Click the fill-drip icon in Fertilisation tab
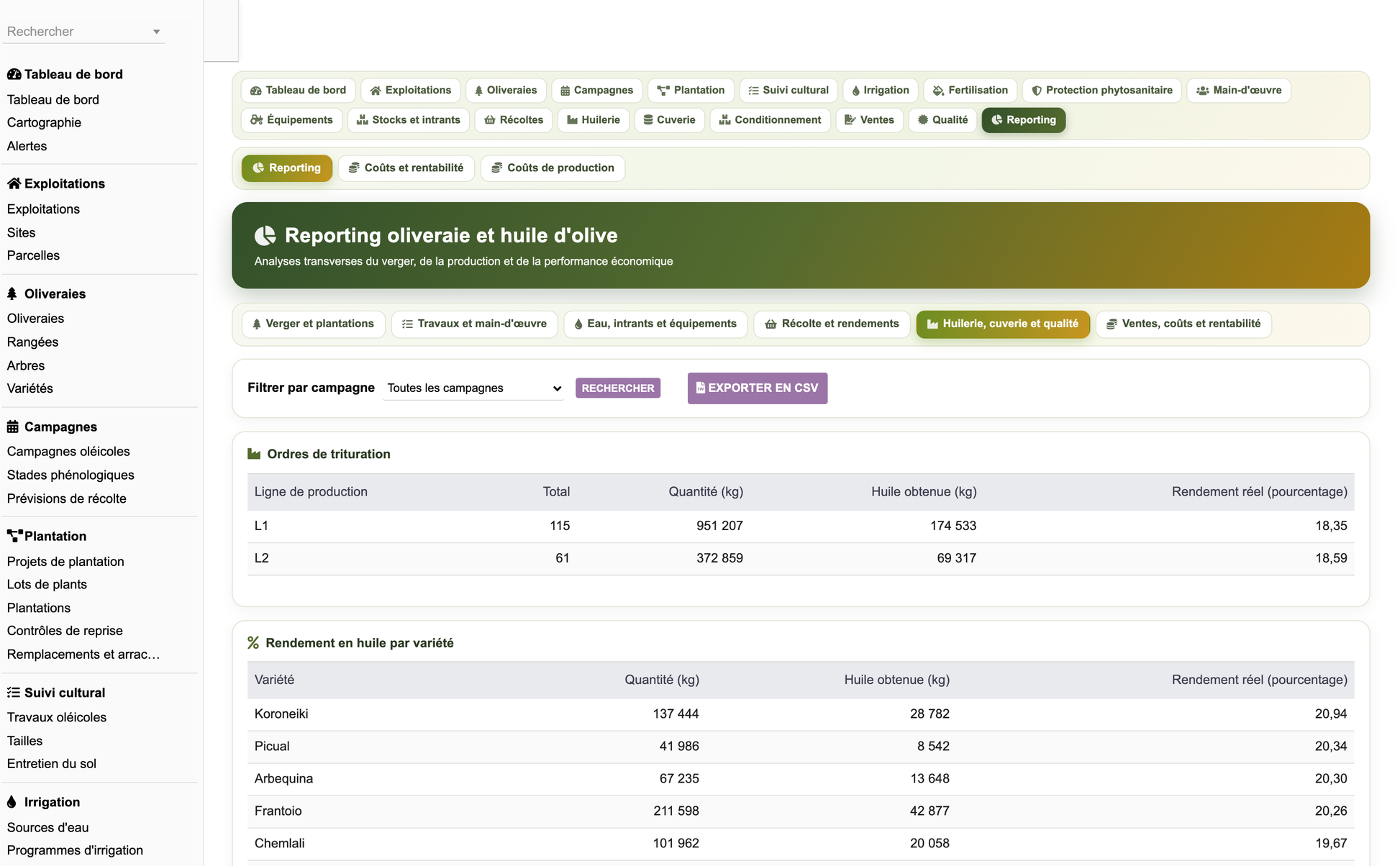 938,91
